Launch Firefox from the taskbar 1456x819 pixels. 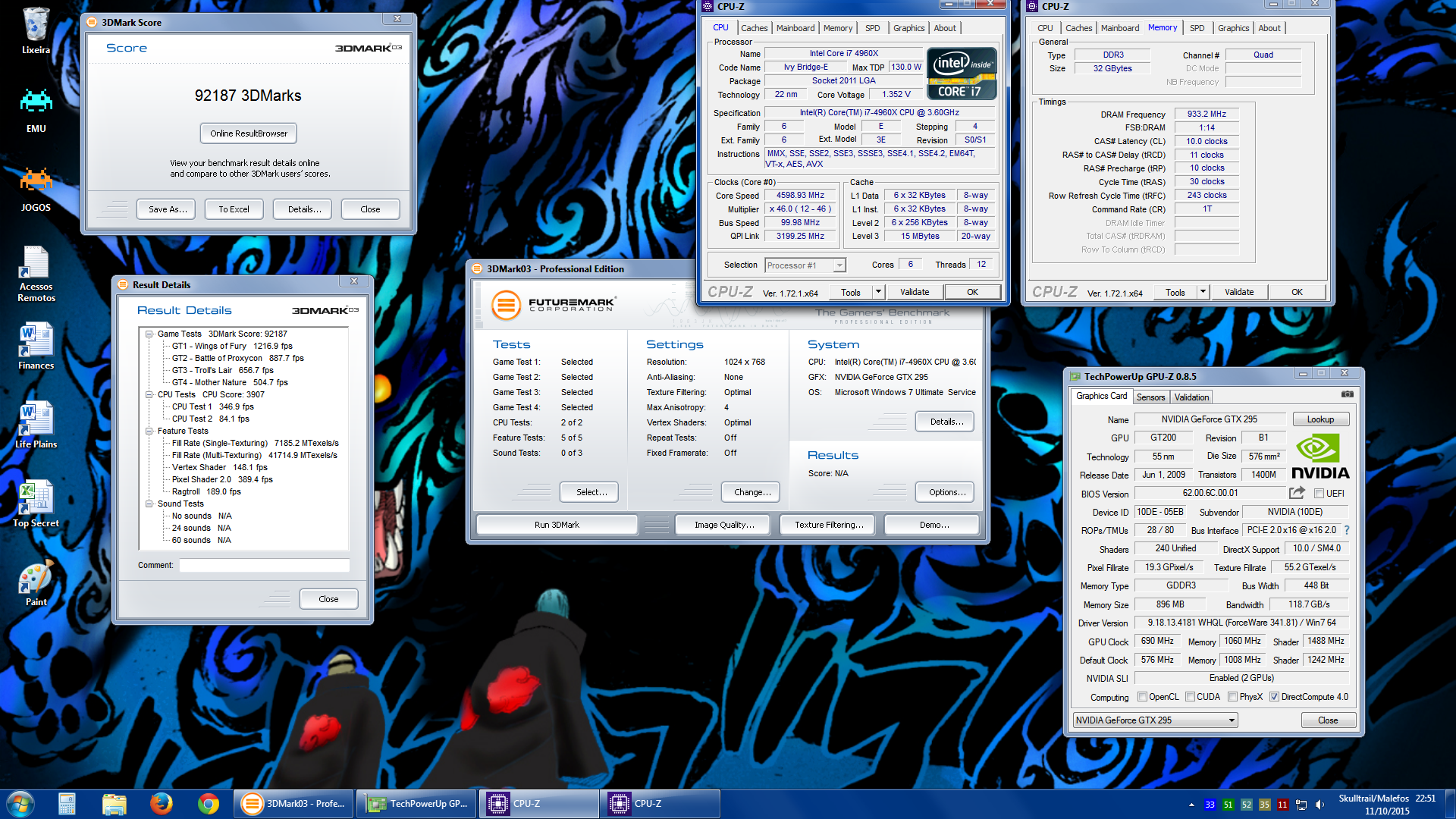coord(161,804)
